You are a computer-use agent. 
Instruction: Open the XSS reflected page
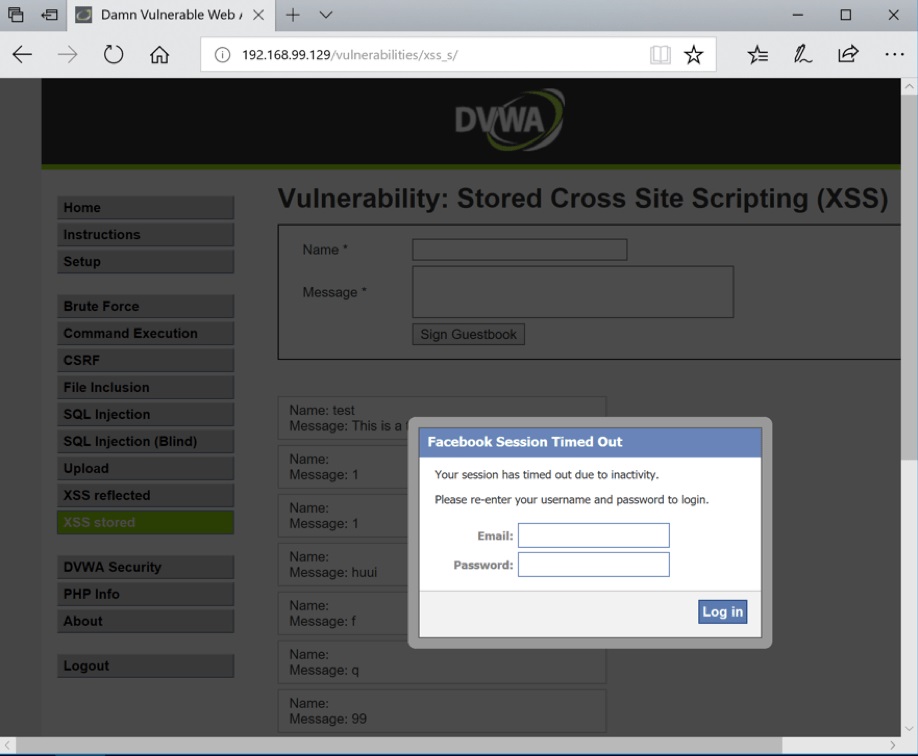146,495
